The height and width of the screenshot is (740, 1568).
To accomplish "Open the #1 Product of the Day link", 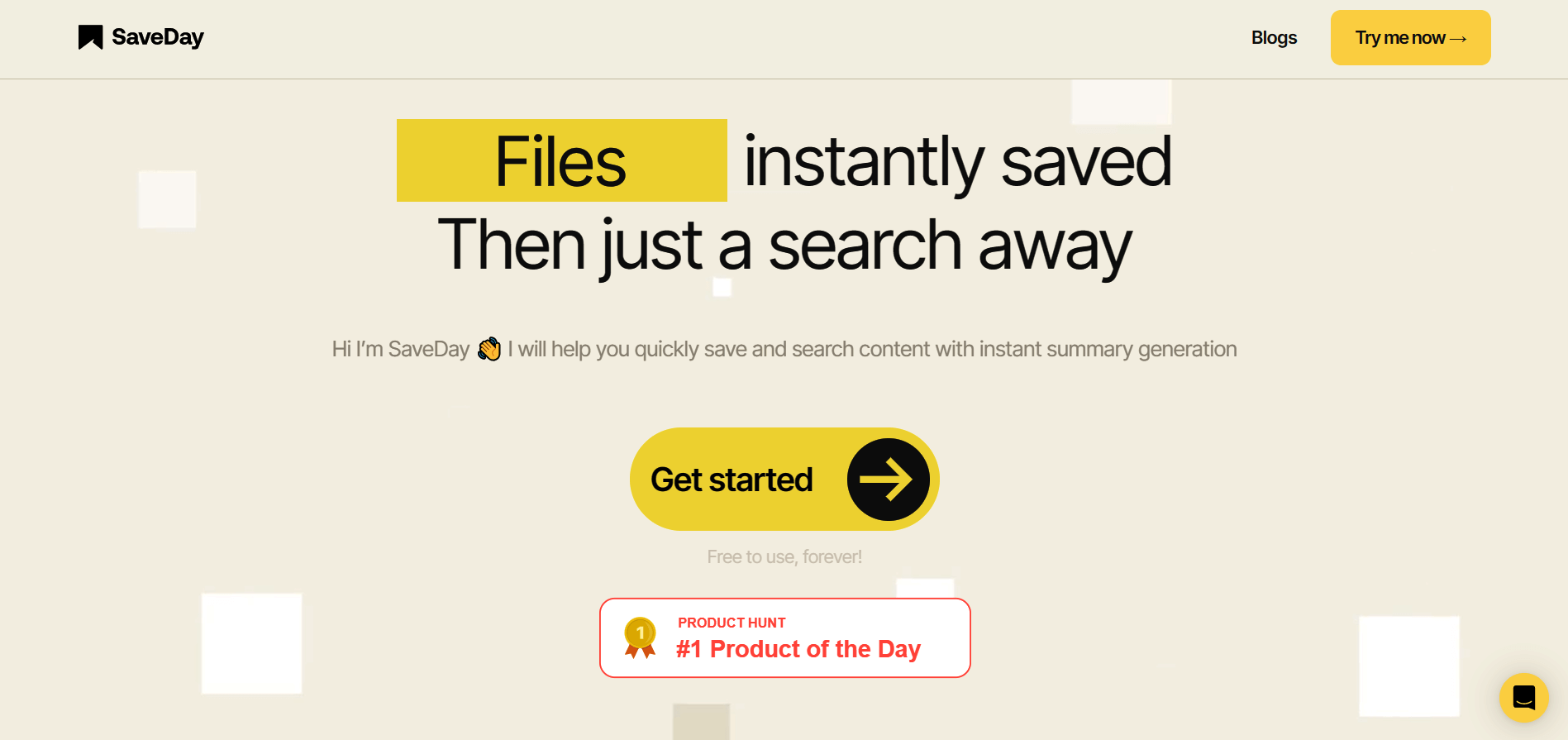I will 797,649.
